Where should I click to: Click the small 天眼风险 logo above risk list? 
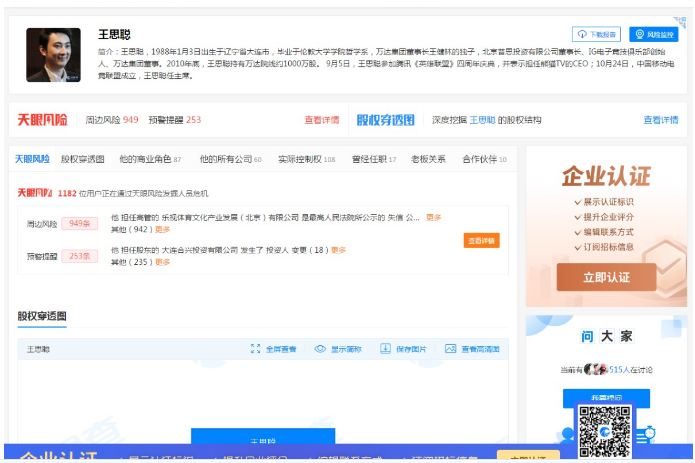(35, 193)
